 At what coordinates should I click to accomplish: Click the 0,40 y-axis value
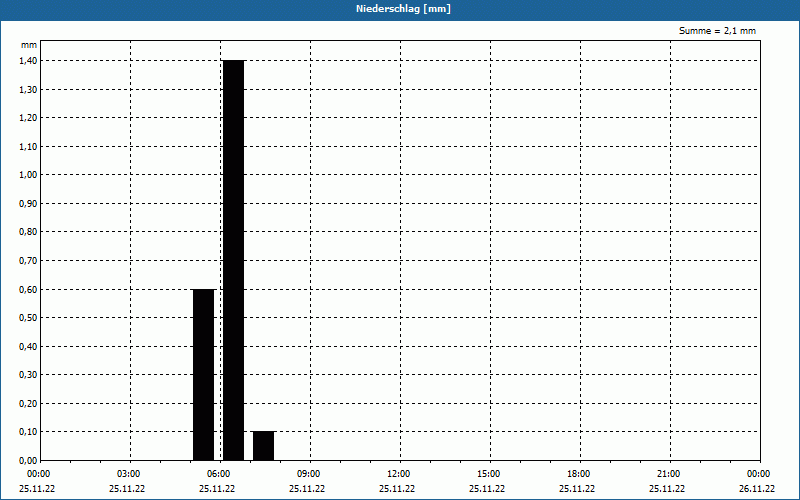(x=29, y=346)
